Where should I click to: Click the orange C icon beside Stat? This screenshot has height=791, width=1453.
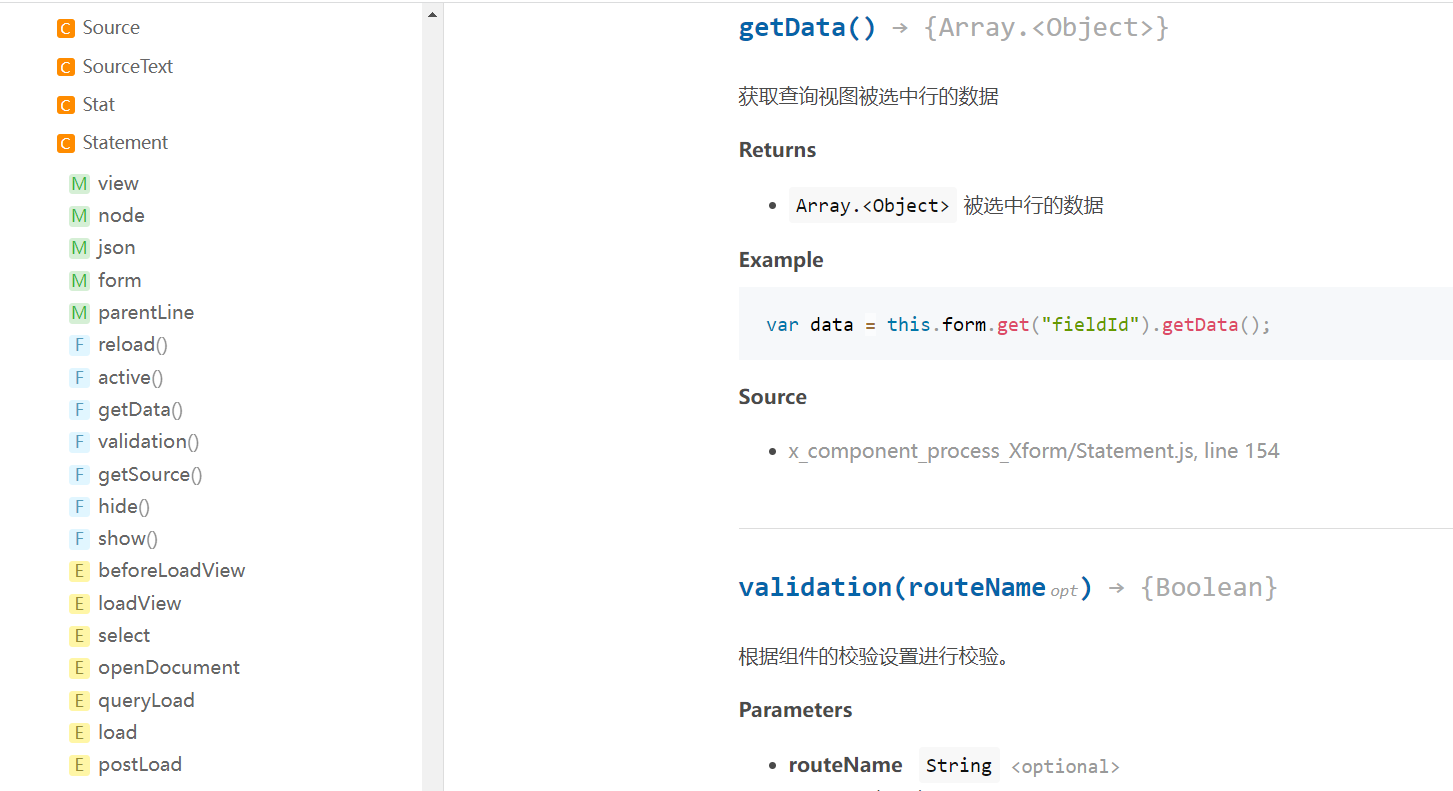click(x=66, y=106)
